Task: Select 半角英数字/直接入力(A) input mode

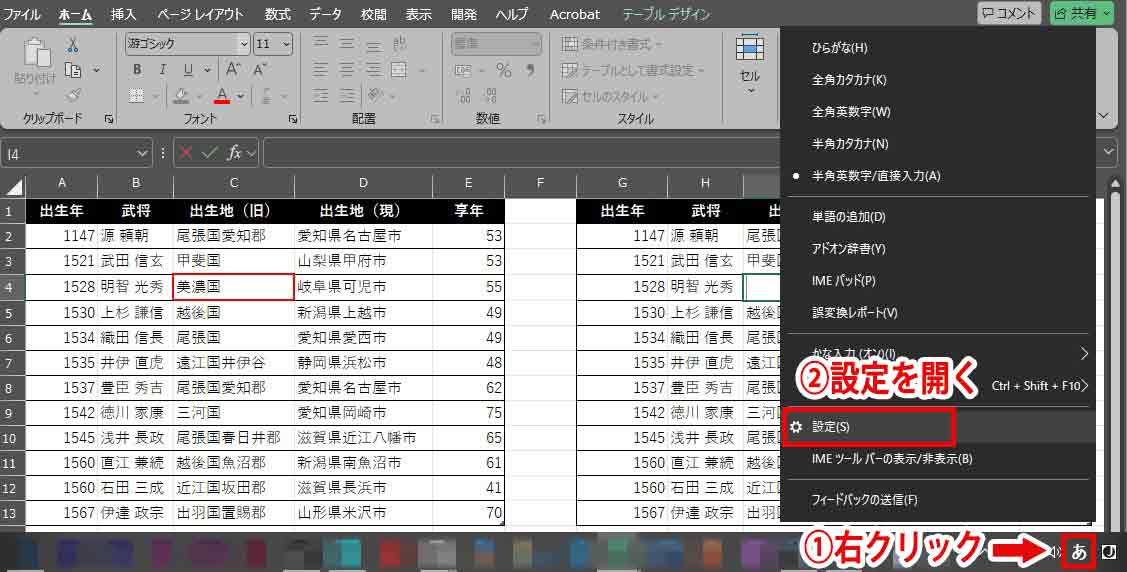Action: coord(875,176)
